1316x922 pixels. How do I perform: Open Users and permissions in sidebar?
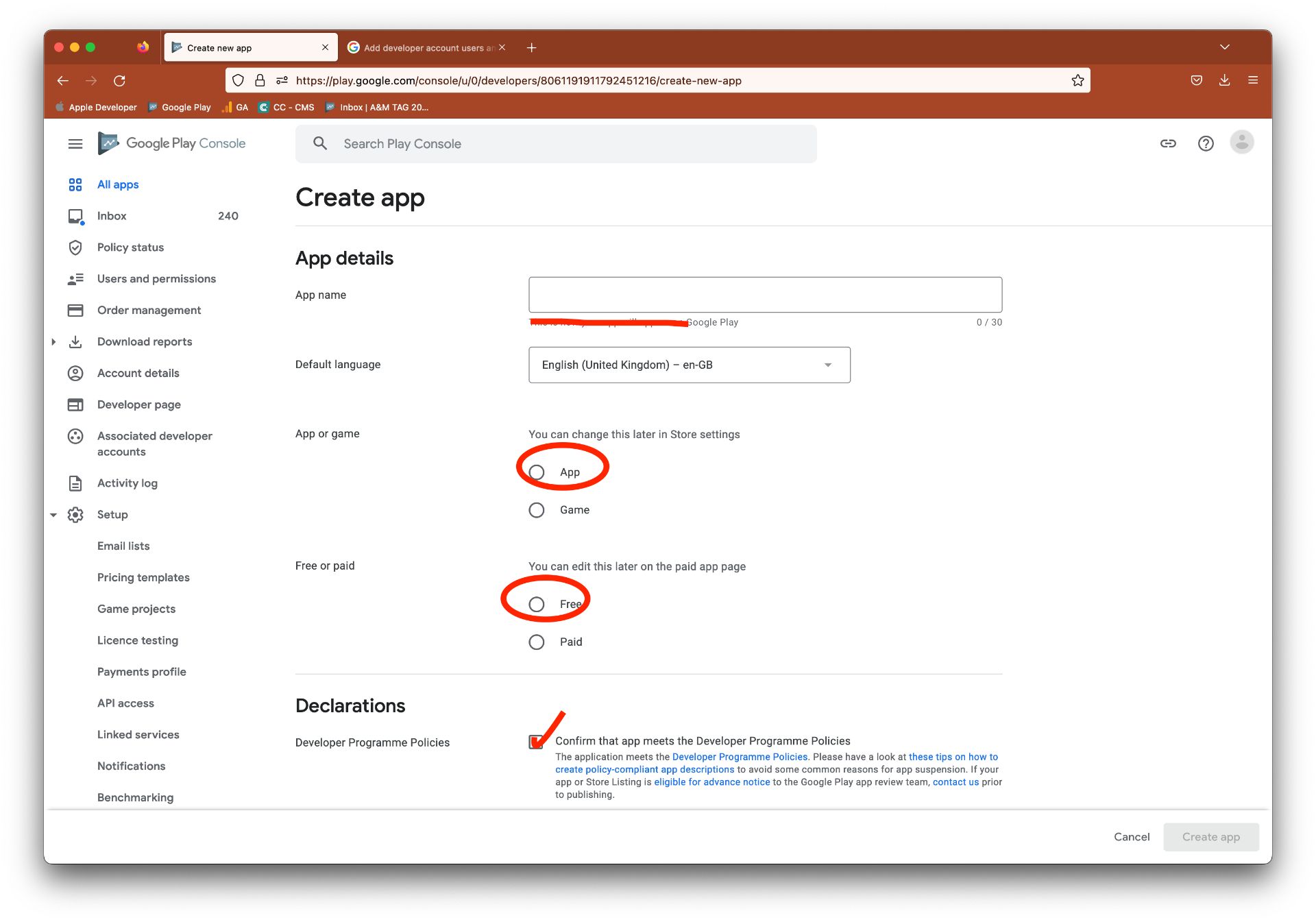coord(156,279)
